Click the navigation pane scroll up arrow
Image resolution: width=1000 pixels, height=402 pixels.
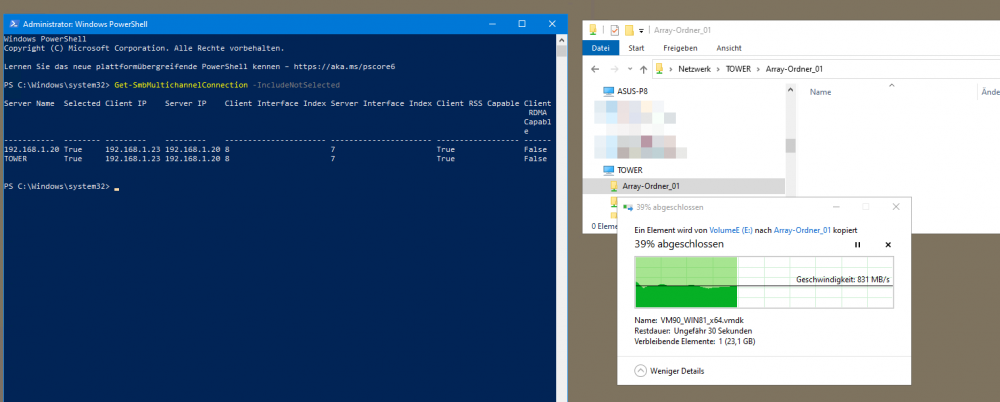coord(791,91)
